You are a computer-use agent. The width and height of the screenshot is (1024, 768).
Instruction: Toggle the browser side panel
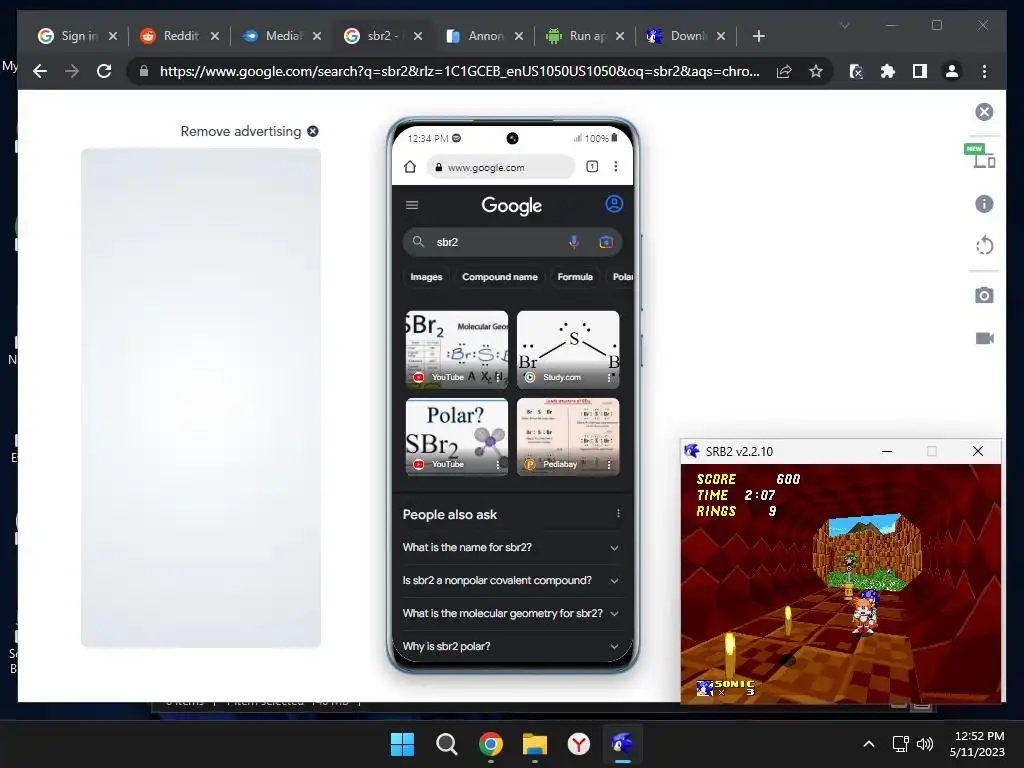920,71
